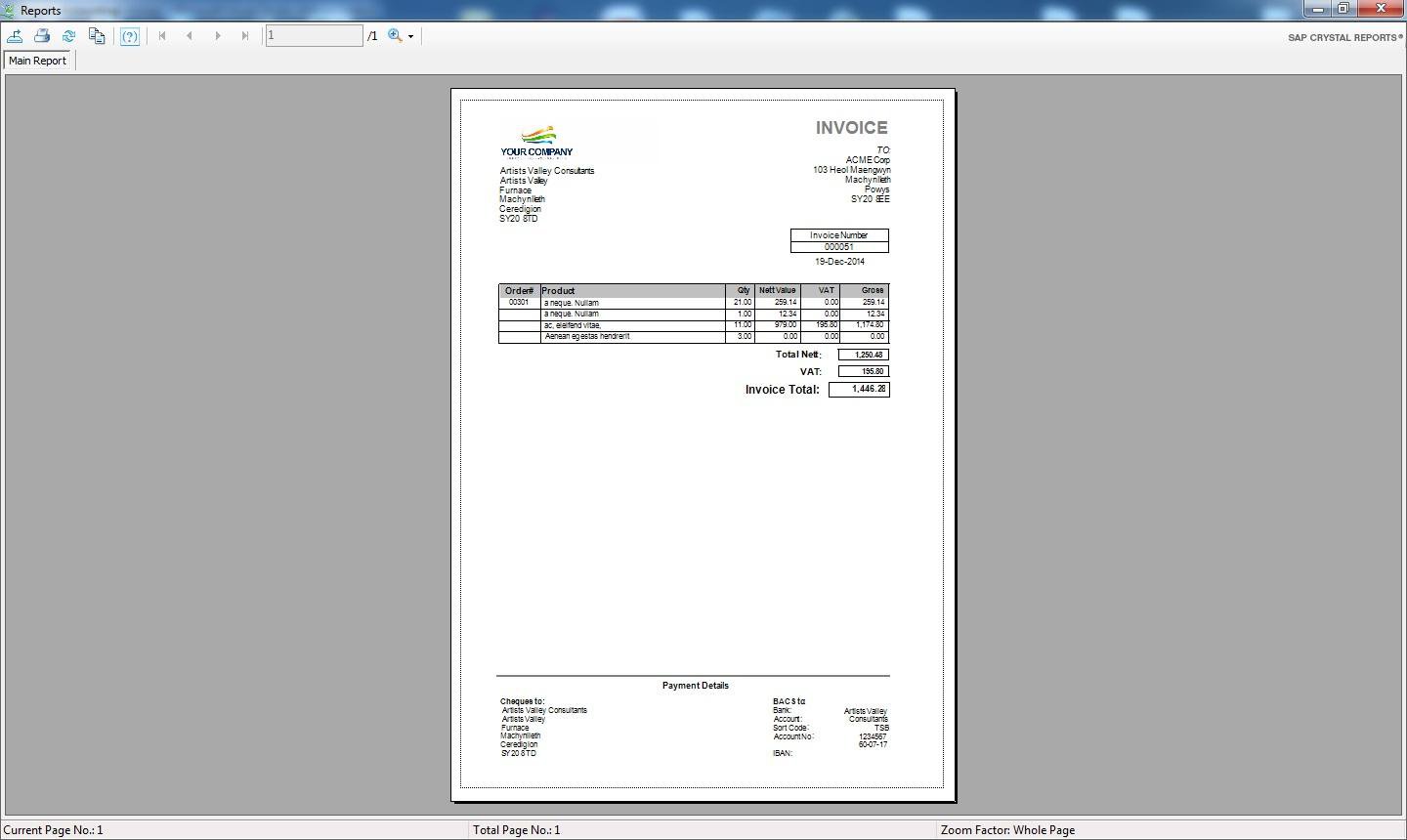Image resolution: width=1407 pixels, height=840 pixels.
Task: Click the Print Report icon
Action: [x=42, y=36]
